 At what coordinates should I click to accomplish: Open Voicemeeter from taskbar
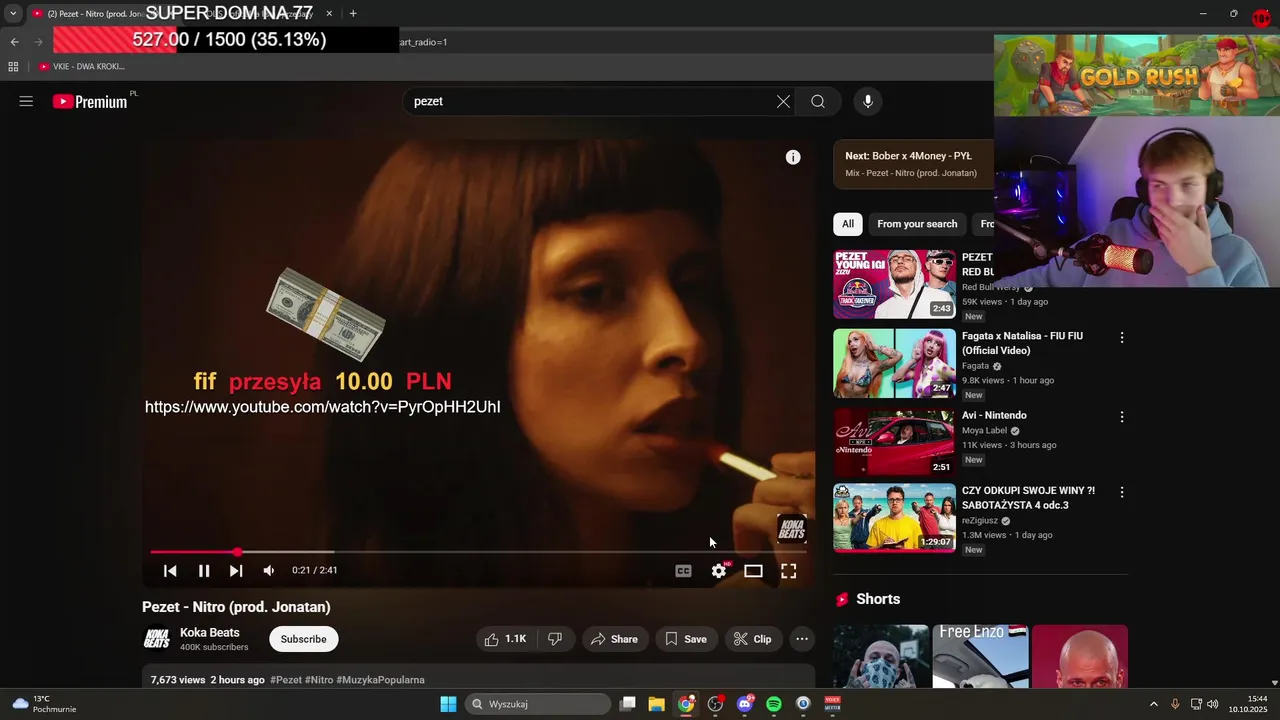coord(832,704)
